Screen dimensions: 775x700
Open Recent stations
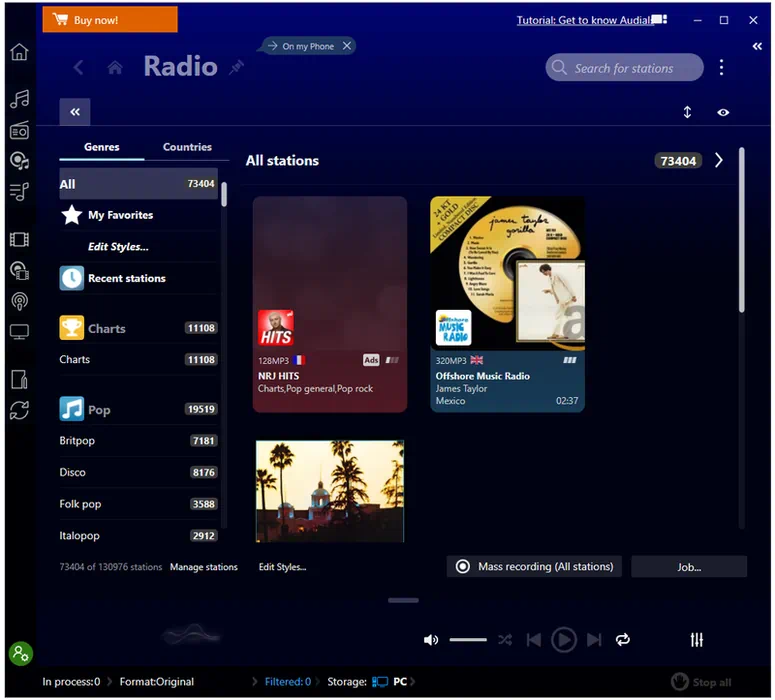(138, 278)
